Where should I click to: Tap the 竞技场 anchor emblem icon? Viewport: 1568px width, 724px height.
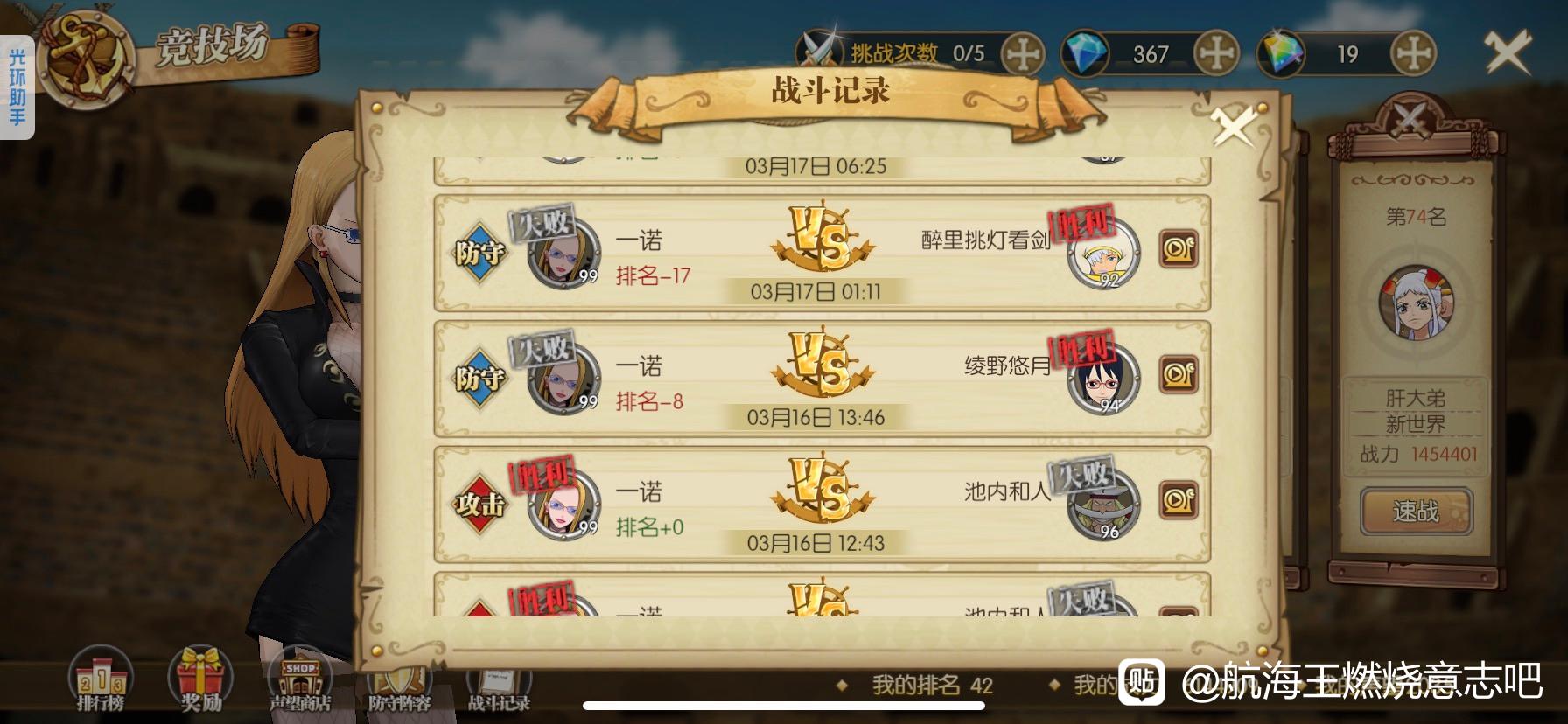pos(83,59)
